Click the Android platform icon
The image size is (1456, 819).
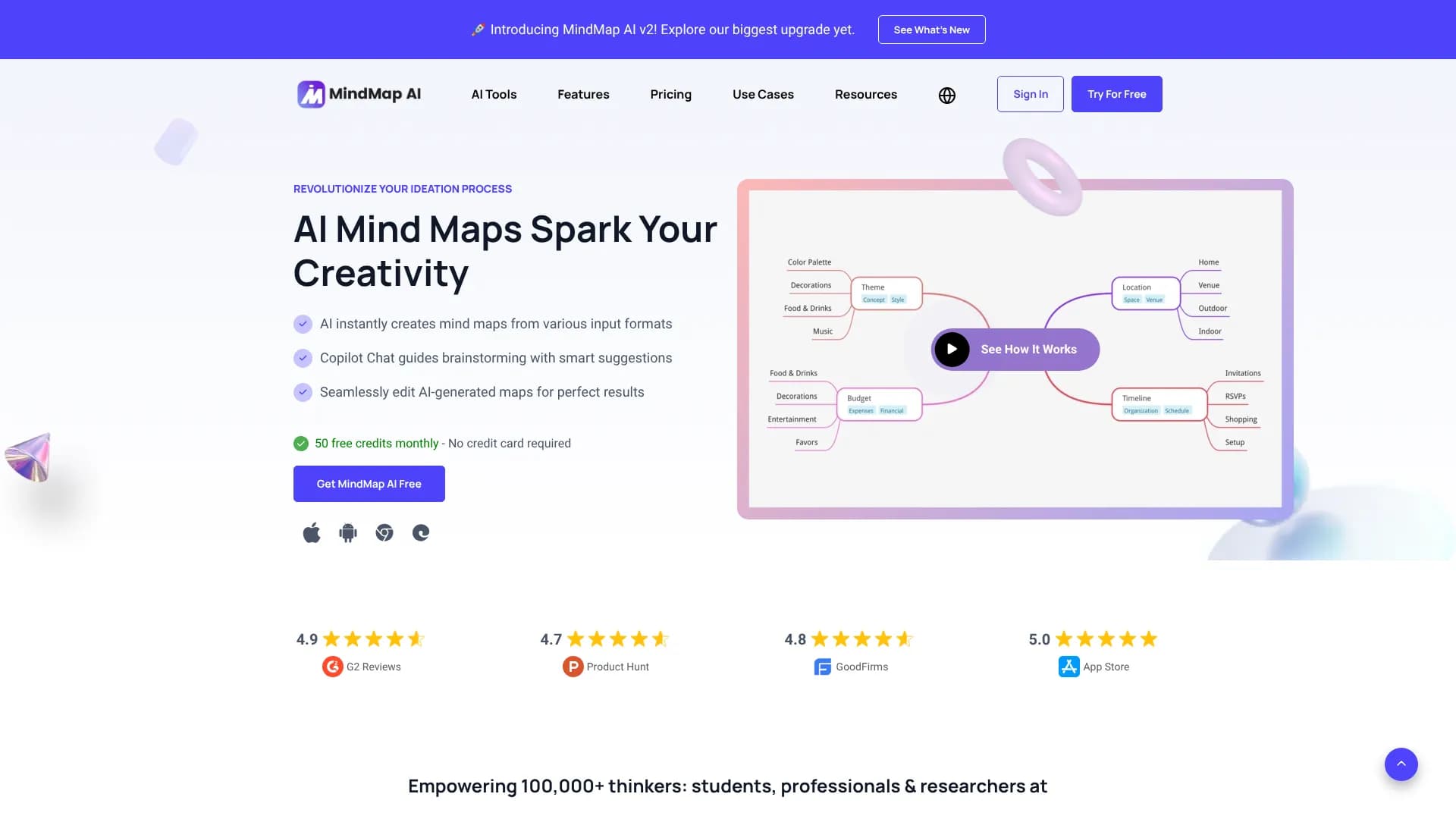point(348,533)
